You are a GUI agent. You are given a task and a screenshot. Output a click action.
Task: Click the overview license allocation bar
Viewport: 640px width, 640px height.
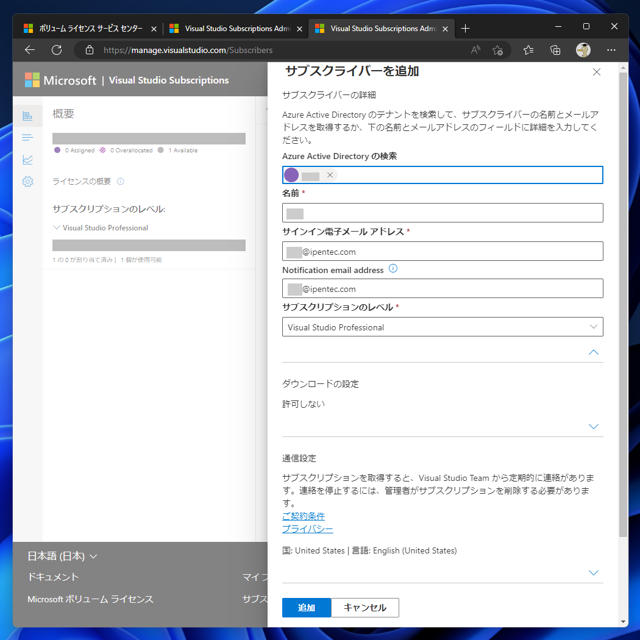(x=149, y=138)
